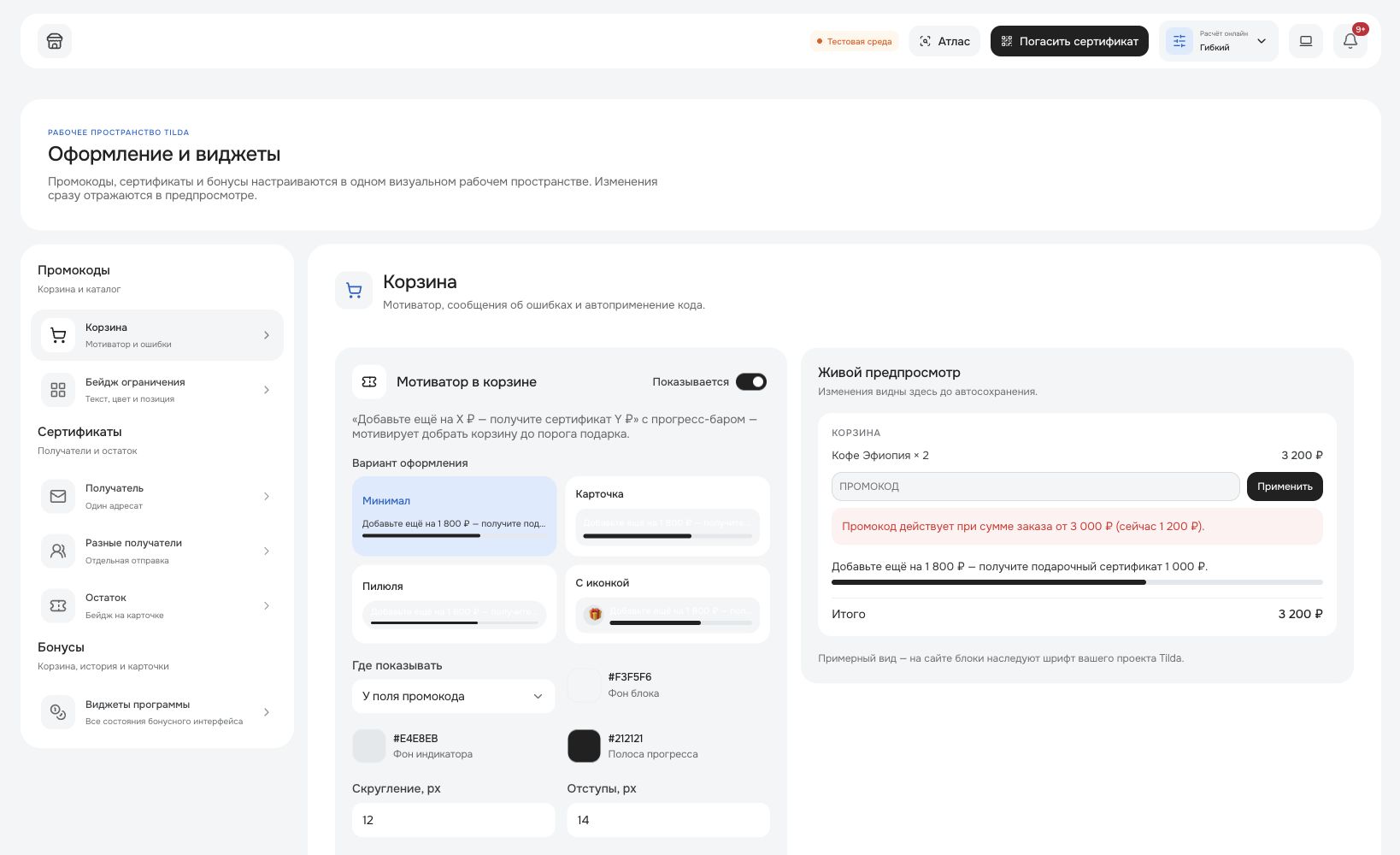Open Виджеты программы section
The width and height of the screenshot is (1400, 855).
click(x=157, y=712)
